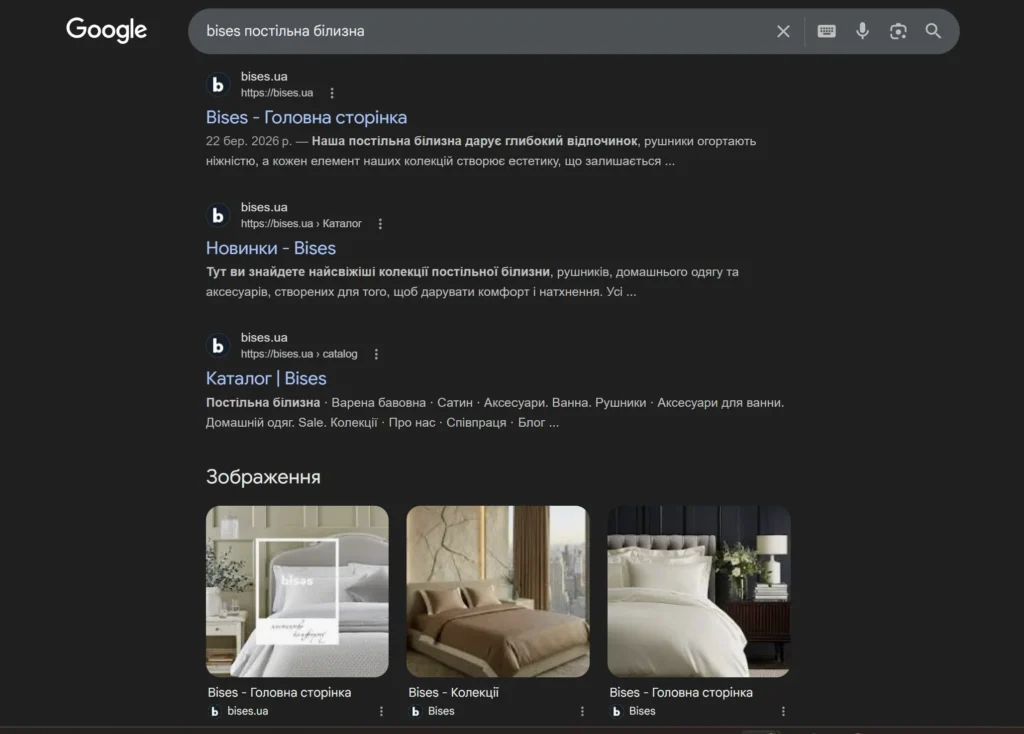The width and height of the screenshot is (1024, 734).
Task: Click favicon of 'Bises - Головна сторінка' result
Action: point(218,85)
